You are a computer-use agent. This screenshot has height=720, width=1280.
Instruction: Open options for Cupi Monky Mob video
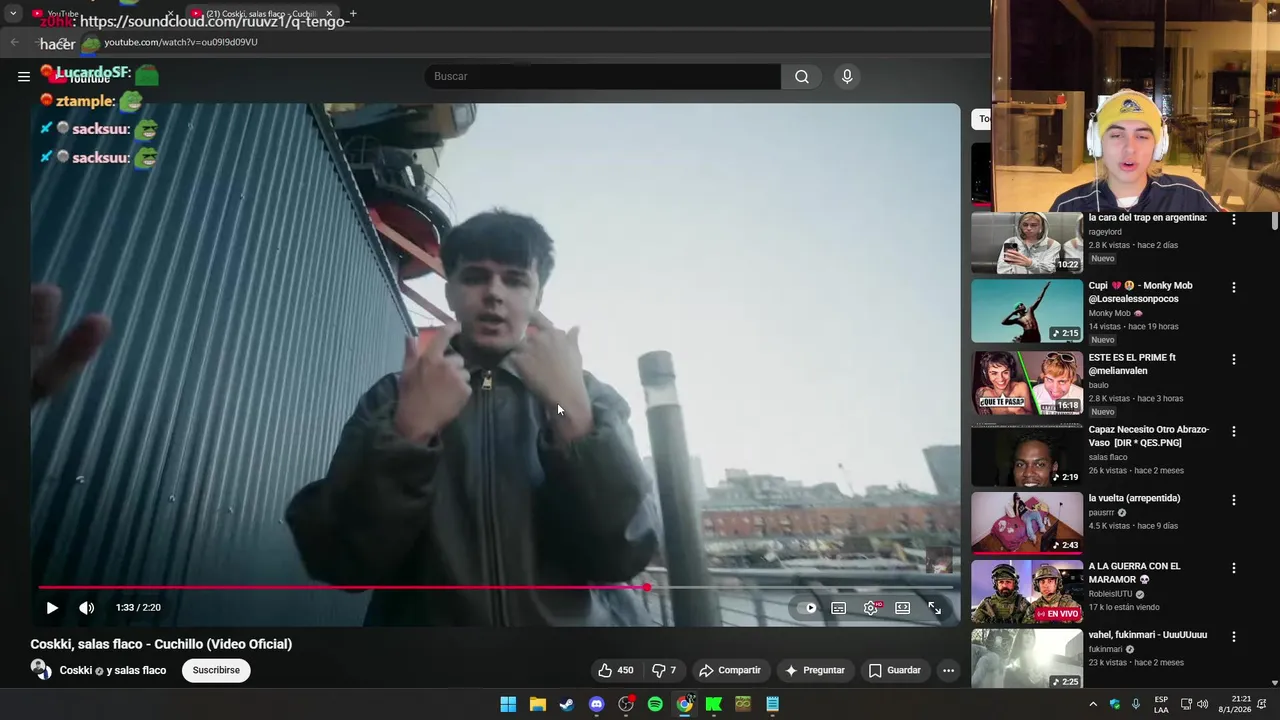1233,287
